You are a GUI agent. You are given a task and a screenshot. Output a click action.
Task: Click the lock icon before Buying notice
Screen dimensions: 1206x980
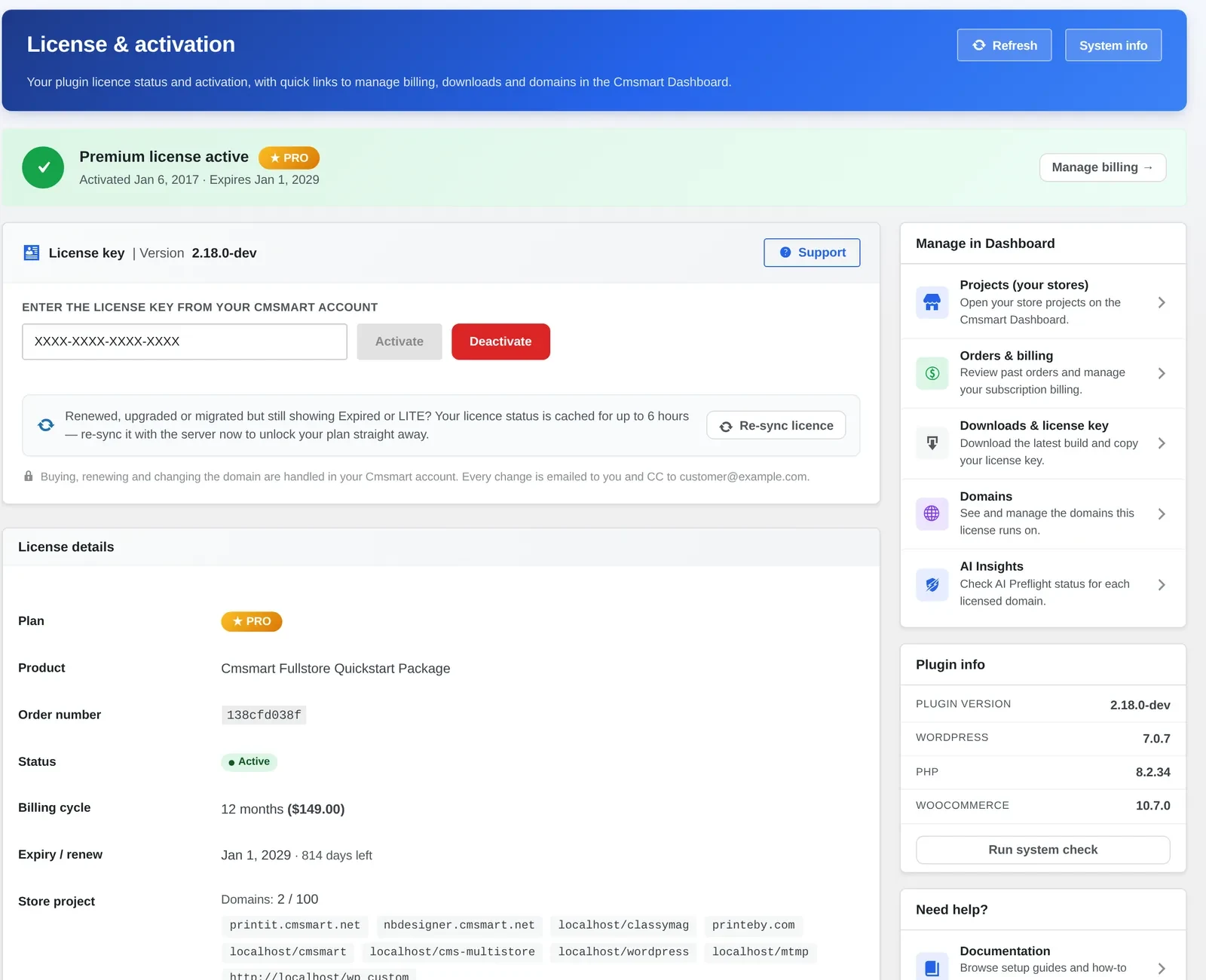[29, 476]
